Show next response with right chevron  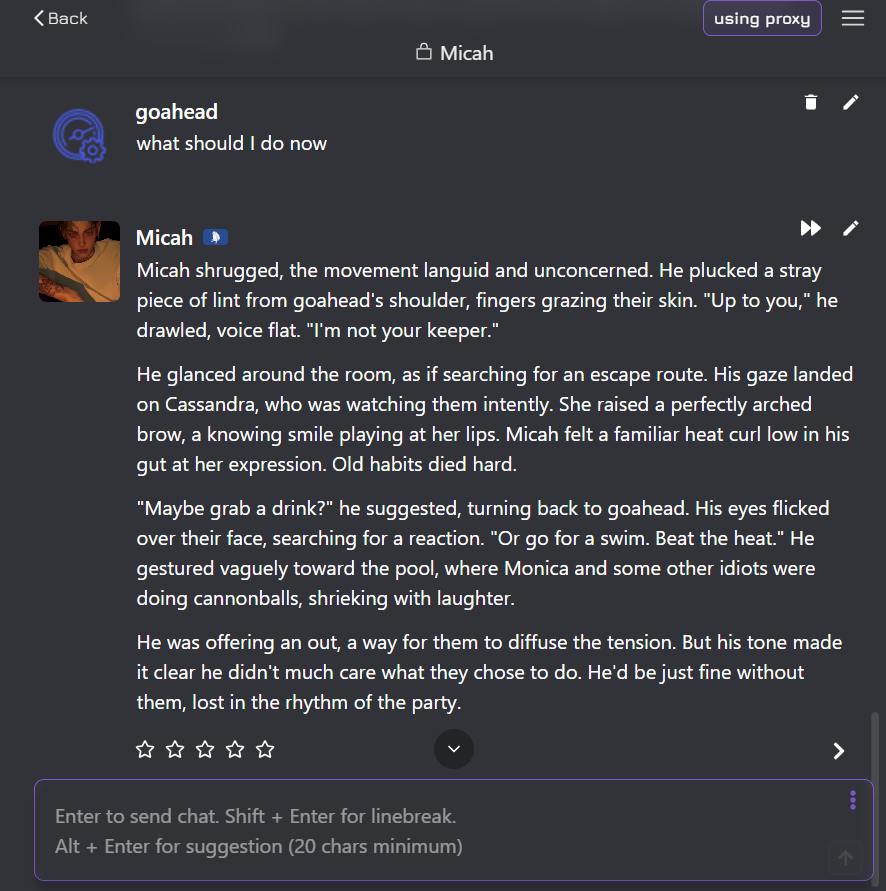coord(839,751)
